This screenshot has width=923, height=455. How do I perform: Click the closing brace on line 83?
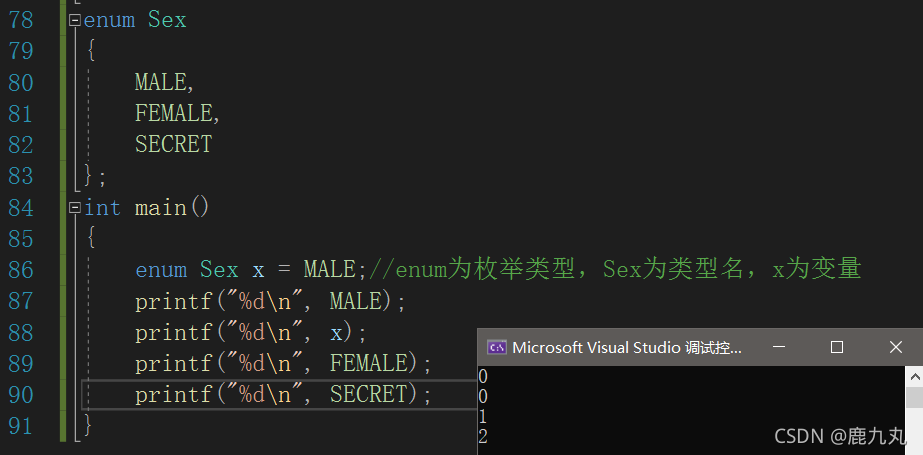90,175
